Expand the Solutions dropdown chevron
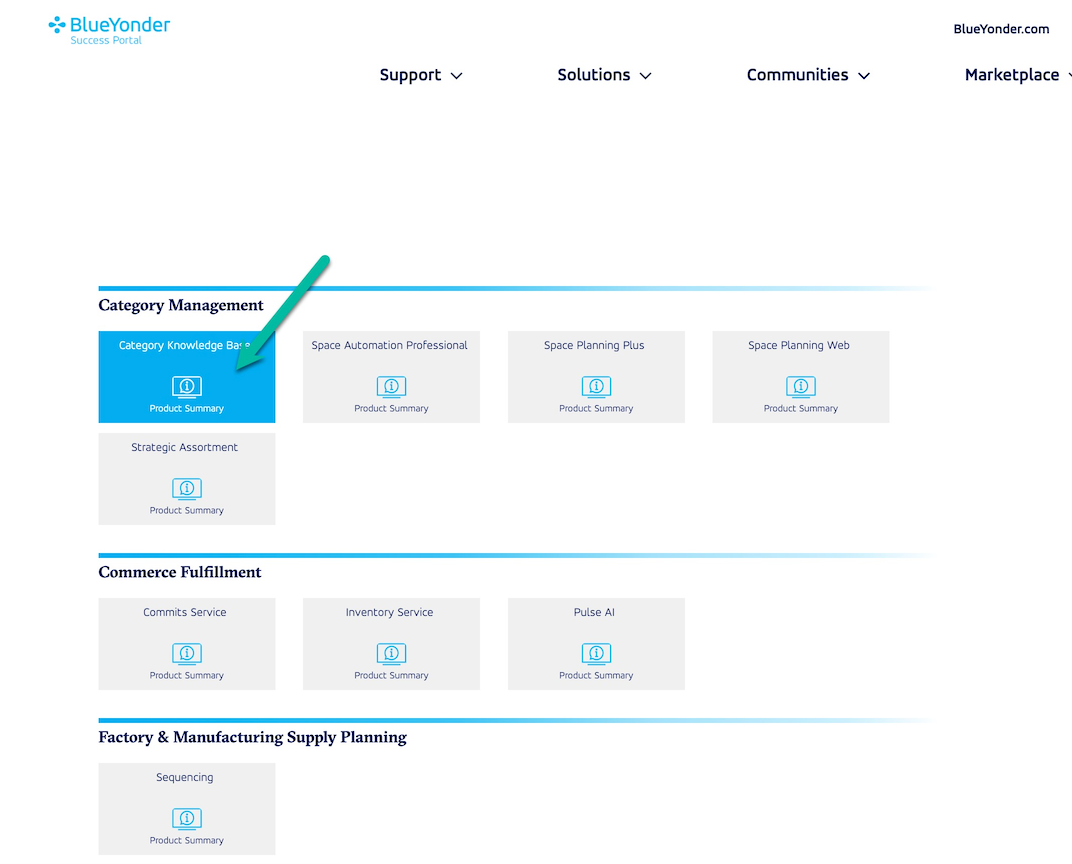This screenshot has height=864, width=1072. click(646, 76)
